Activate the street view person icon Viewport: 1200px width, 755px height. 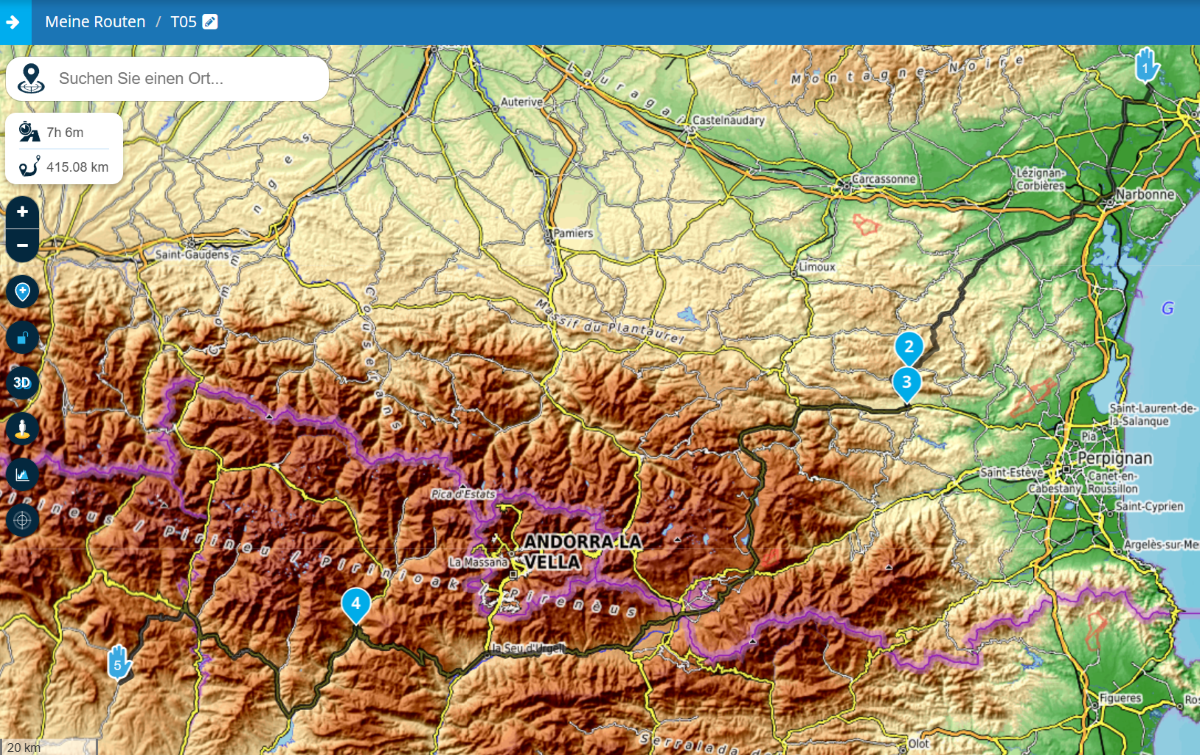click(22, 429)
